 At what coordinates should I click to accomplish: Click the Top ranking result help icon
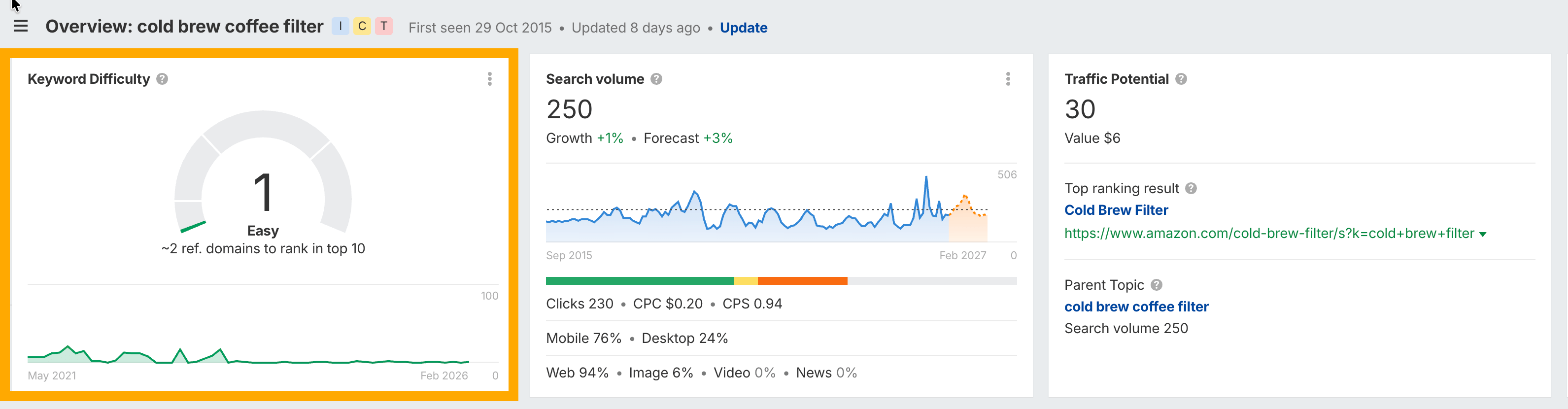click(1191, 189)
